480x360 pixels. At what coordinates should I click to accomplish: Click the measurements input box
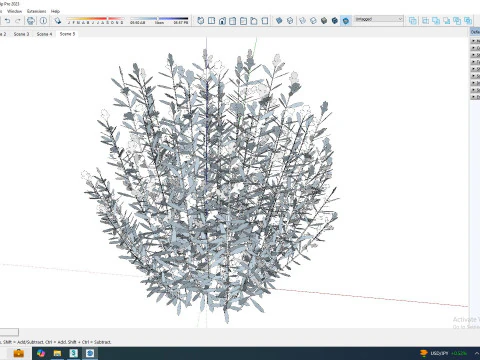[9, 332]
